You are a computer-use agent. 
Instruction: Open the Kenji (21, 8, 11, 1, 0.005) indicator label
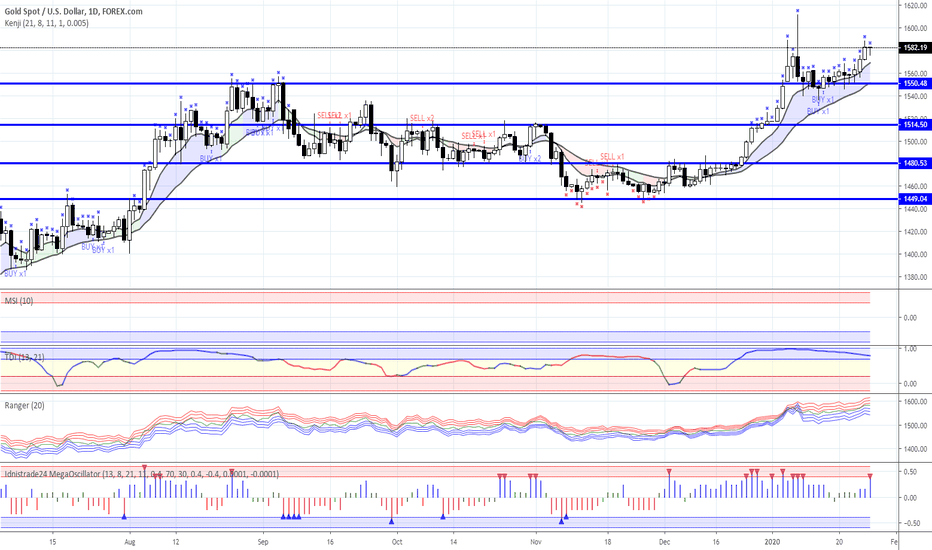tap(46, 23)
